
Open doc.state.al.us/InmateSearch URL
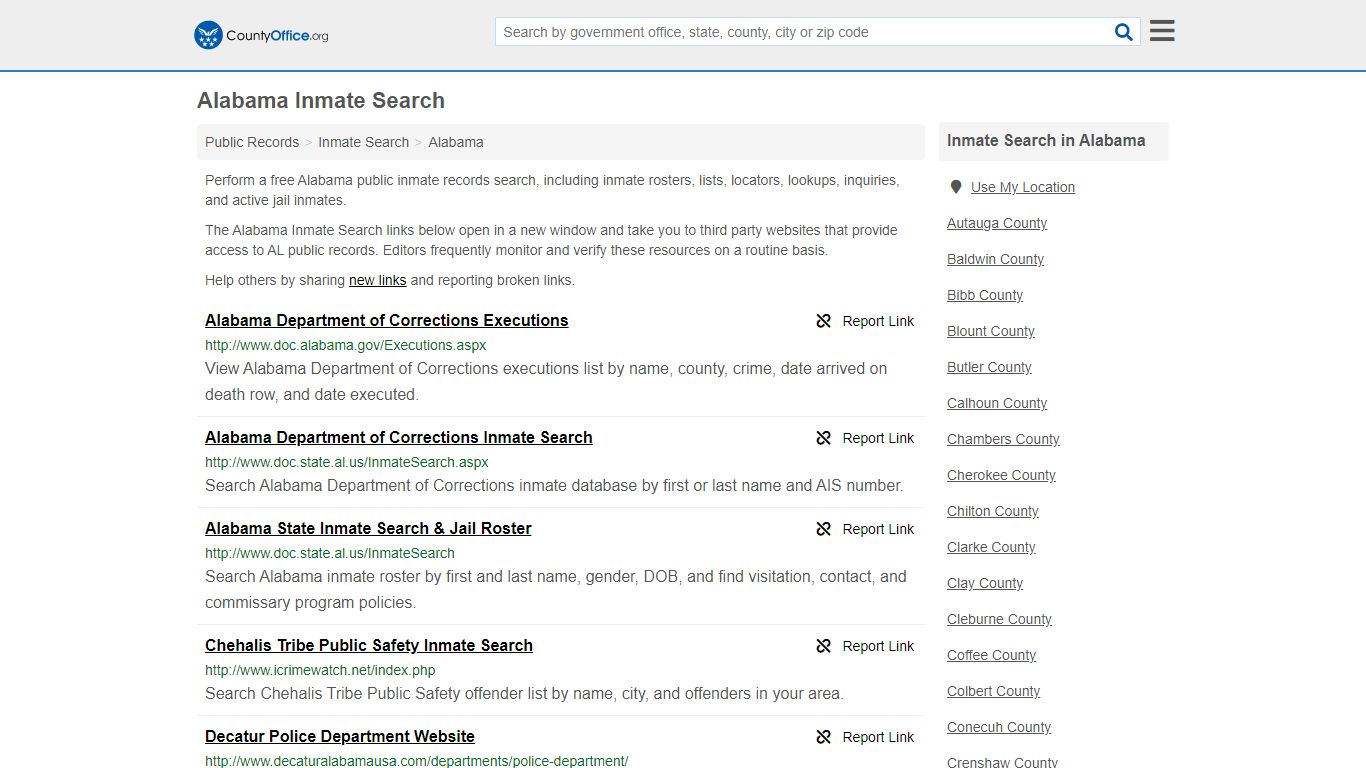click(330, 553)
